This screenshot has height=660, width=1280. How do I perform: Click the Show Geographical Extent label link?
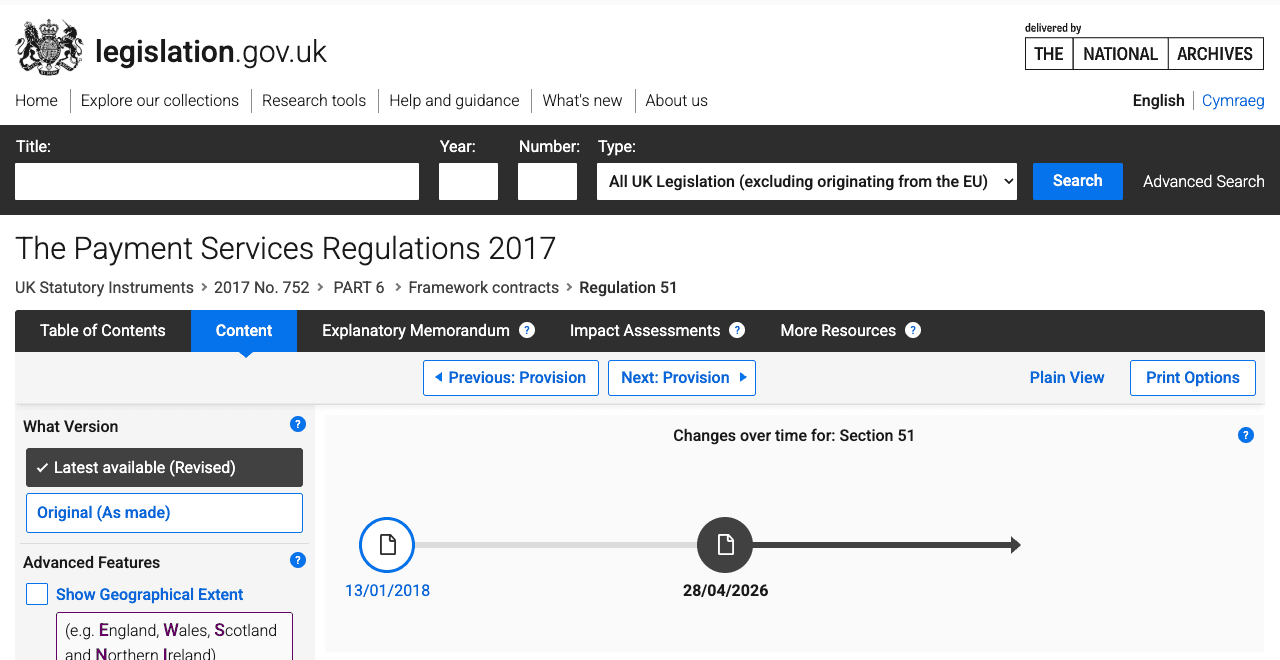pyautogui.click(x=150, y=595)
